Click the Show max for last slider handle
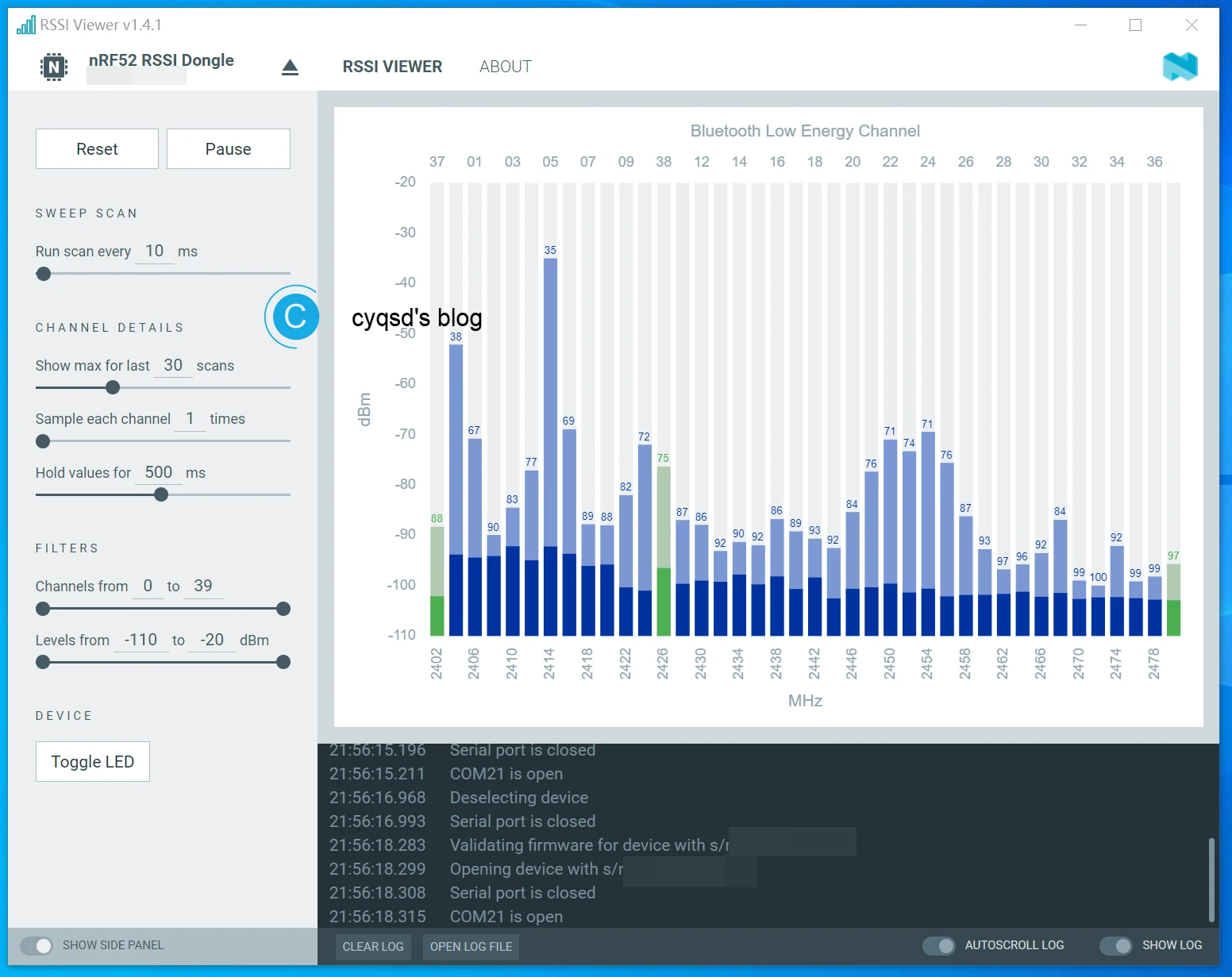The height and width of the screenshot is (977, 1232). (113, 387)
